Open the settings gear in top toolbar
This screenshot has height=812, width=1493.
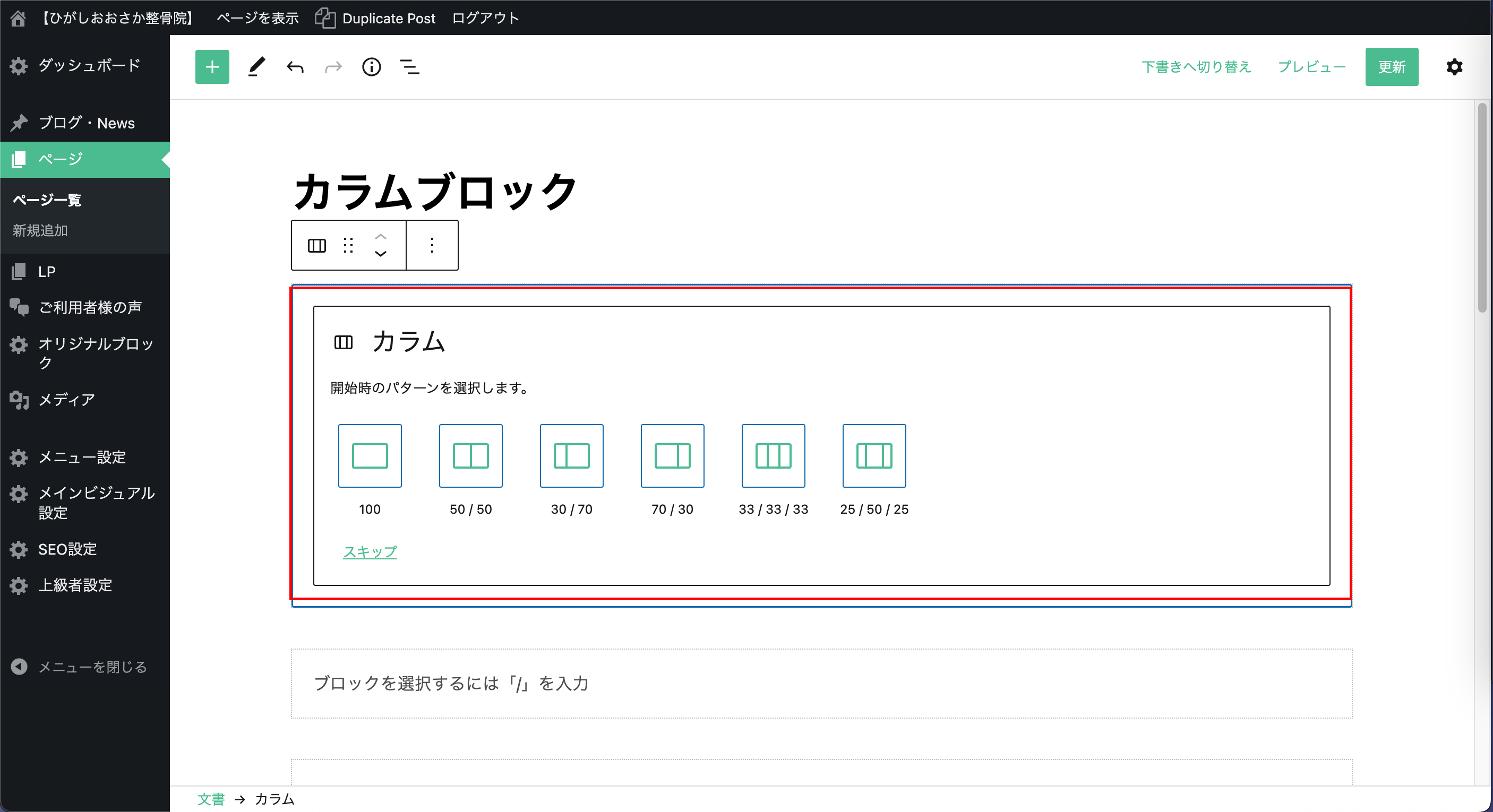1454,67
